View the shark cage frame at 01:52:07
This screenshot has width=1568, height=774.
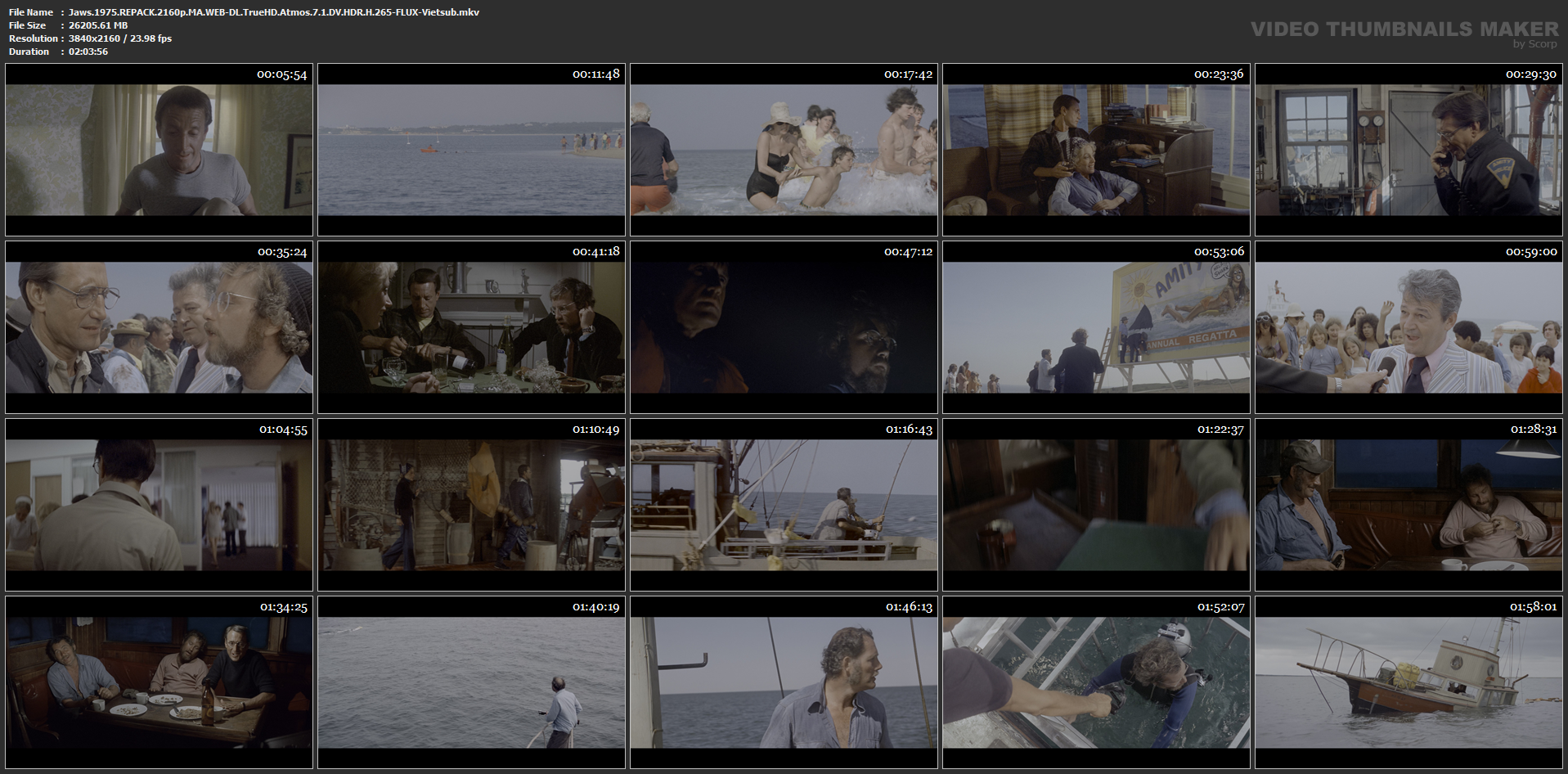1096,682
